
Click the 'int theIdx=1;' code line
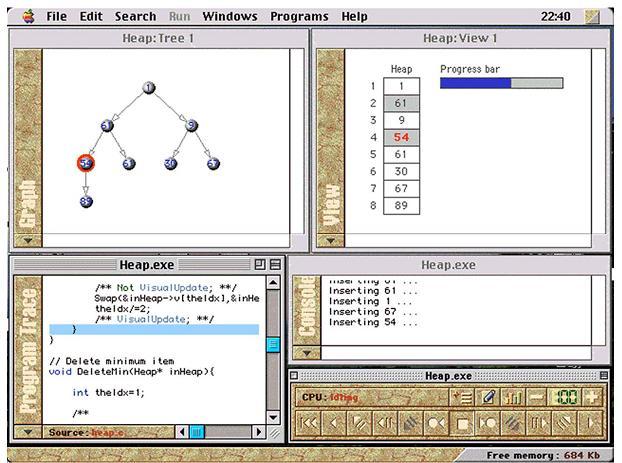[108, 392]
